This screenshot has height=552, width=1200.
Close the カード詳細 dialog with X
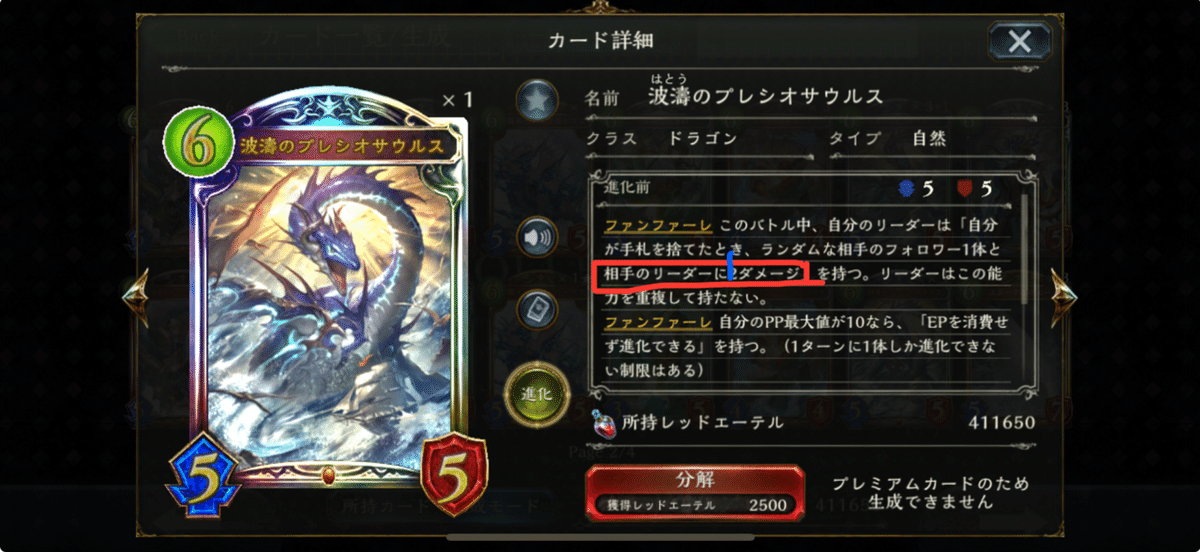click(x=1020, y=41)
